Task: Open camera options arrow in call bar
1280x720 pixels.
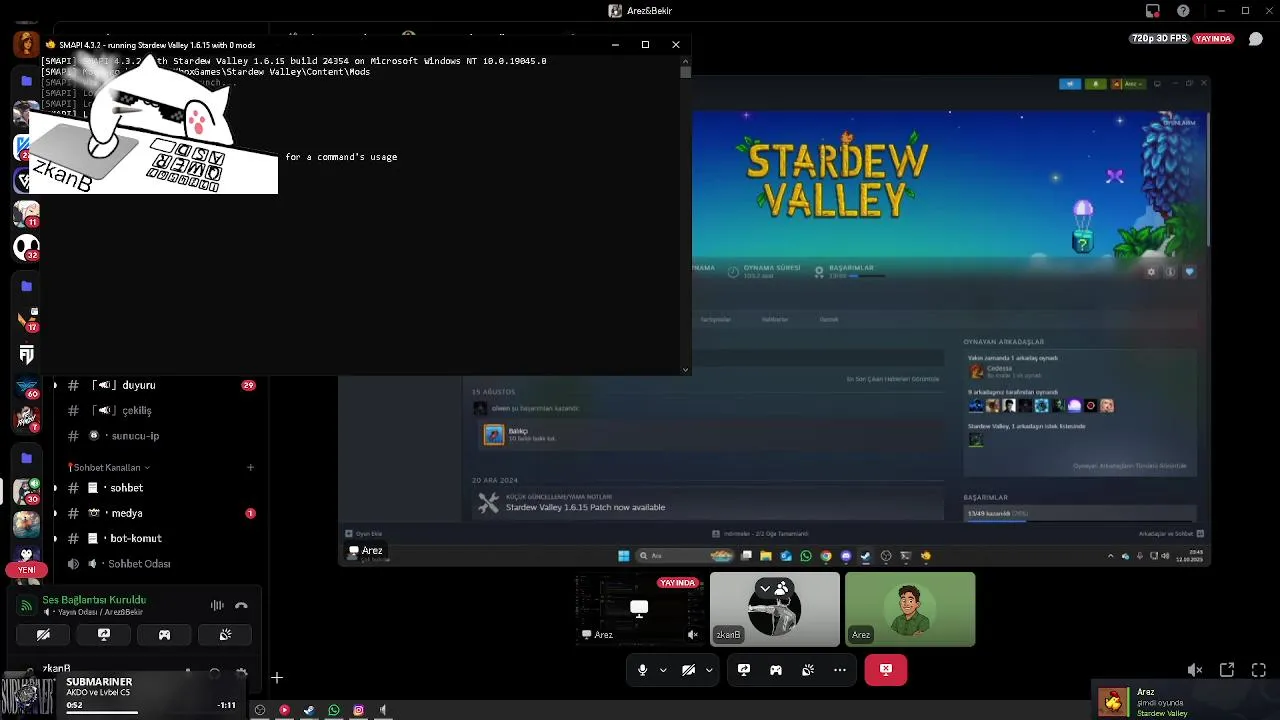Action: pyautogui.click(x=709, y=670)
